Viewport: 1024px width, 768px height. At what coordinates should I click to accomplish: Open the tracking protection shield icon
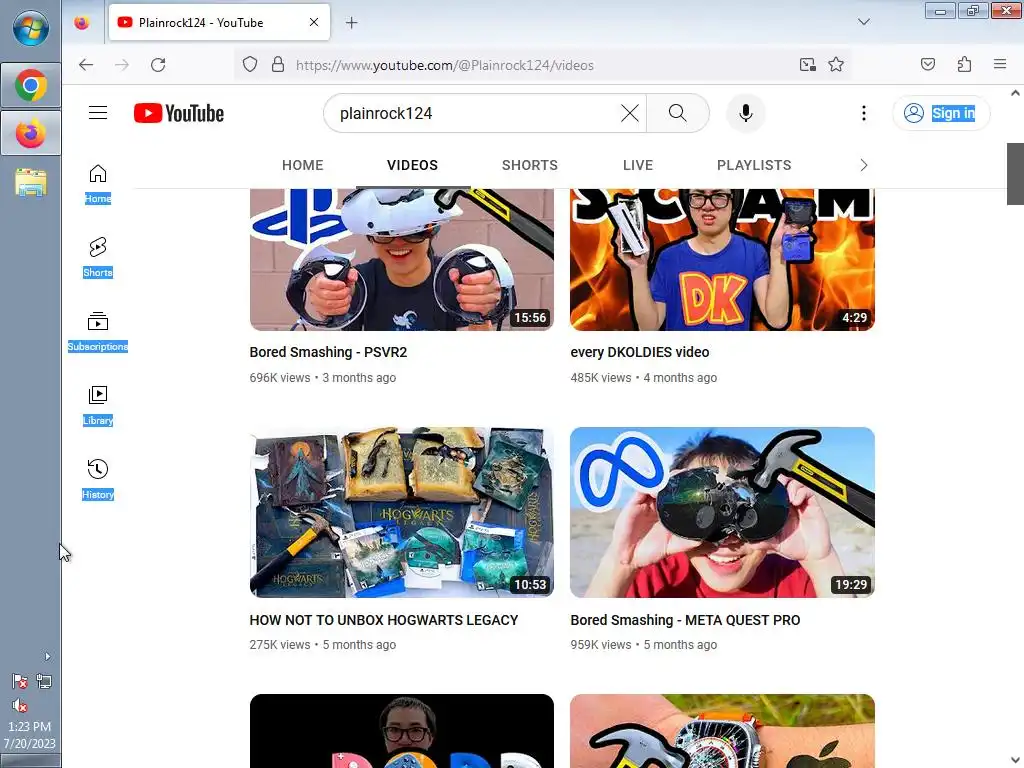point(249,65)
